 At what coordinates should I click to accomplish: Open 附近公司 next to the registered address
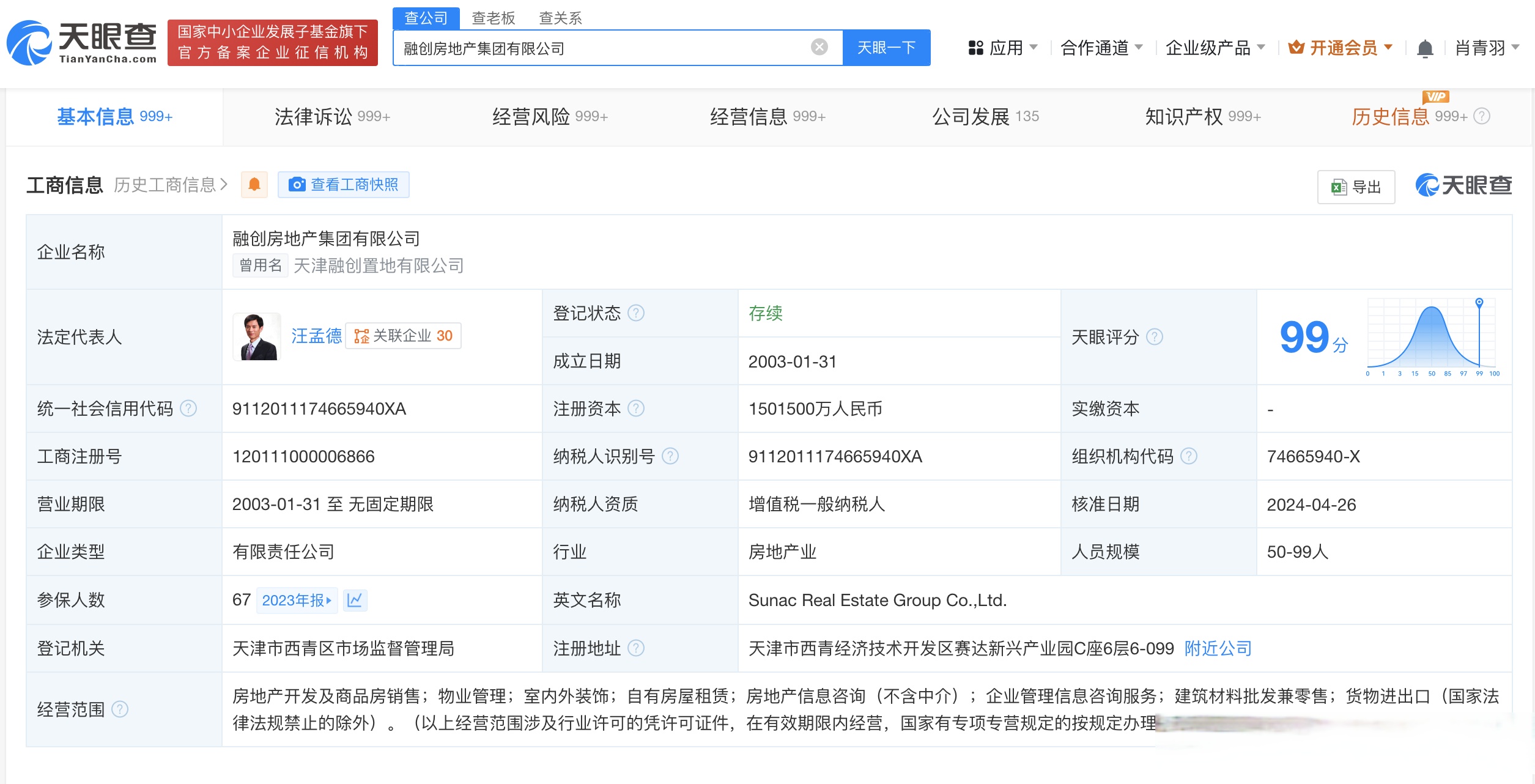[1217, 648]
